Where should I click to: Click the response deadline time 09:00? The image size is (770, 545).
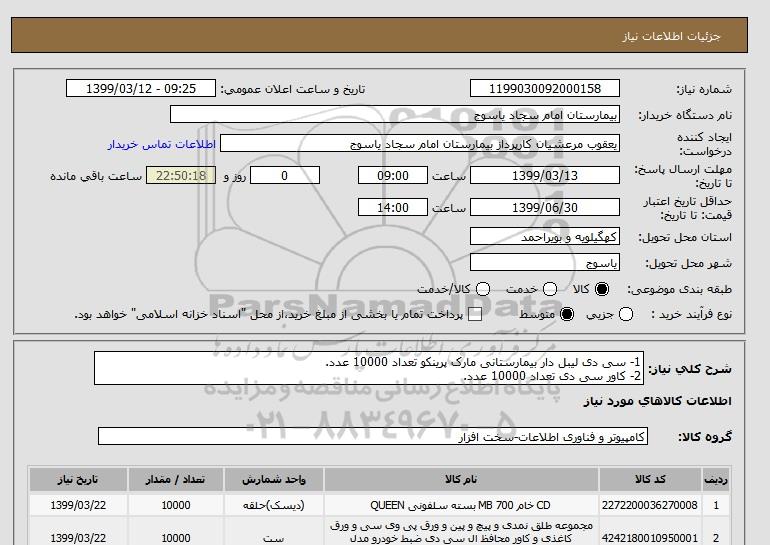click(x=393, y=175)
